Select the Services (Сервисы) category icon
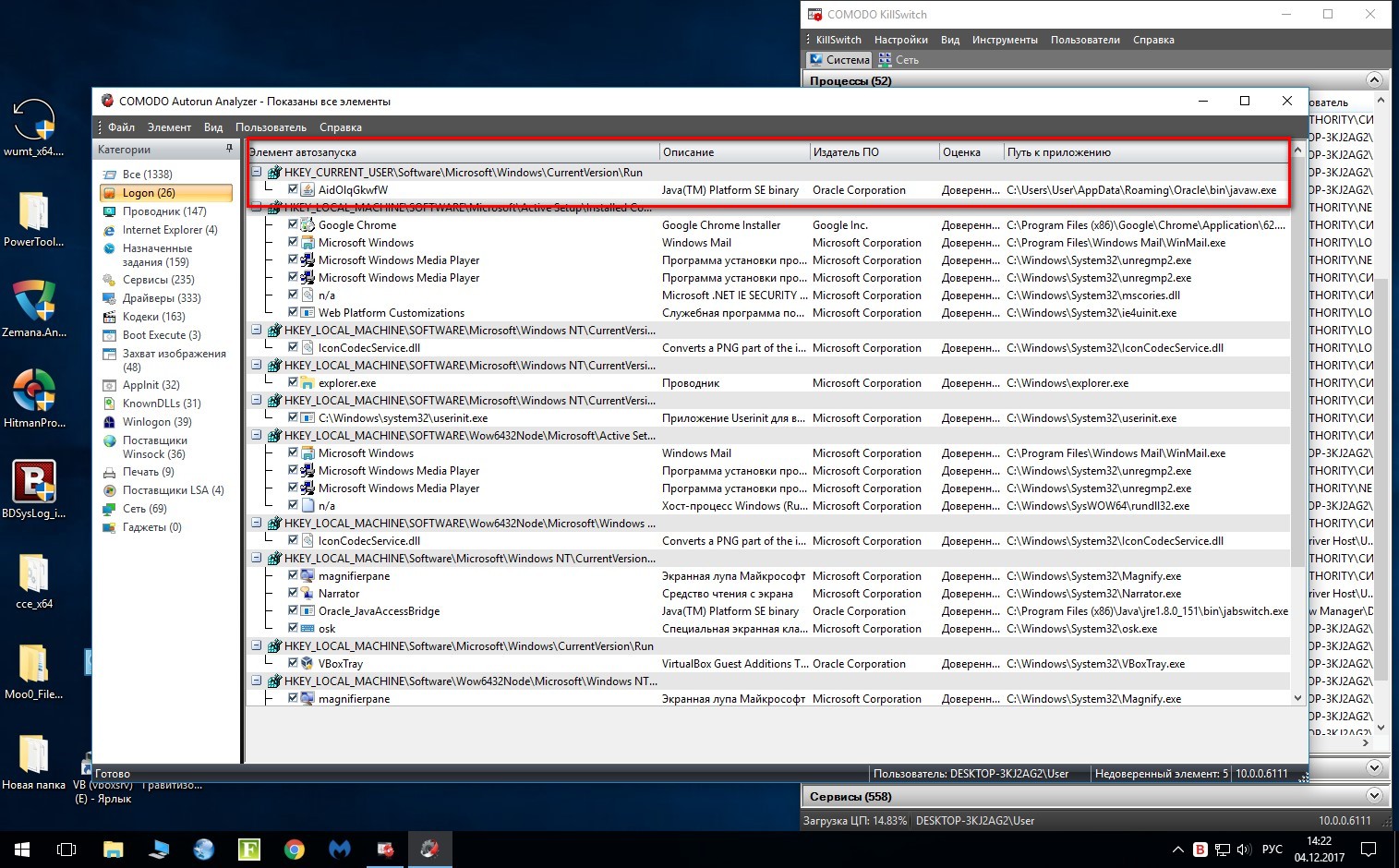 (x=109, y=280)
